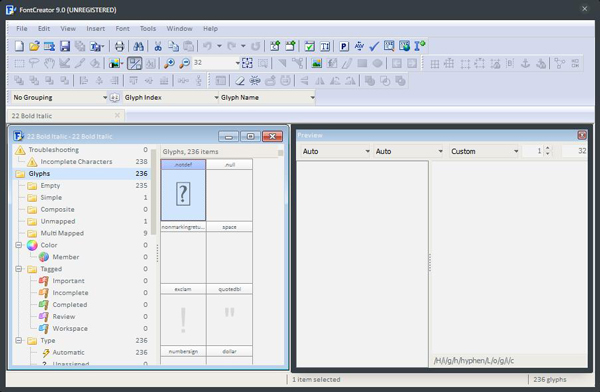This screenshot has height=392, width=600.
Task: Click the Preview text input field at bottom
Action: coord(509,361)
